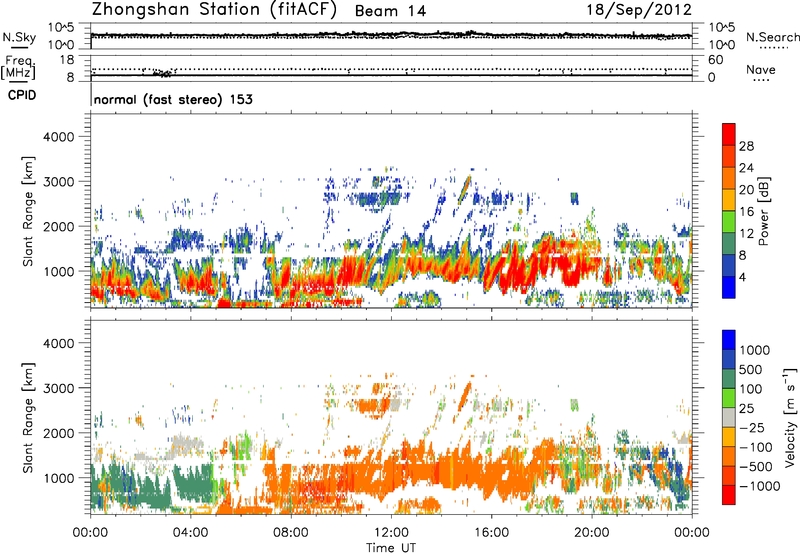Click the yellow segment of the power colorbar
This screenshot has width=800, height=554.
click(x=729, y=199)
